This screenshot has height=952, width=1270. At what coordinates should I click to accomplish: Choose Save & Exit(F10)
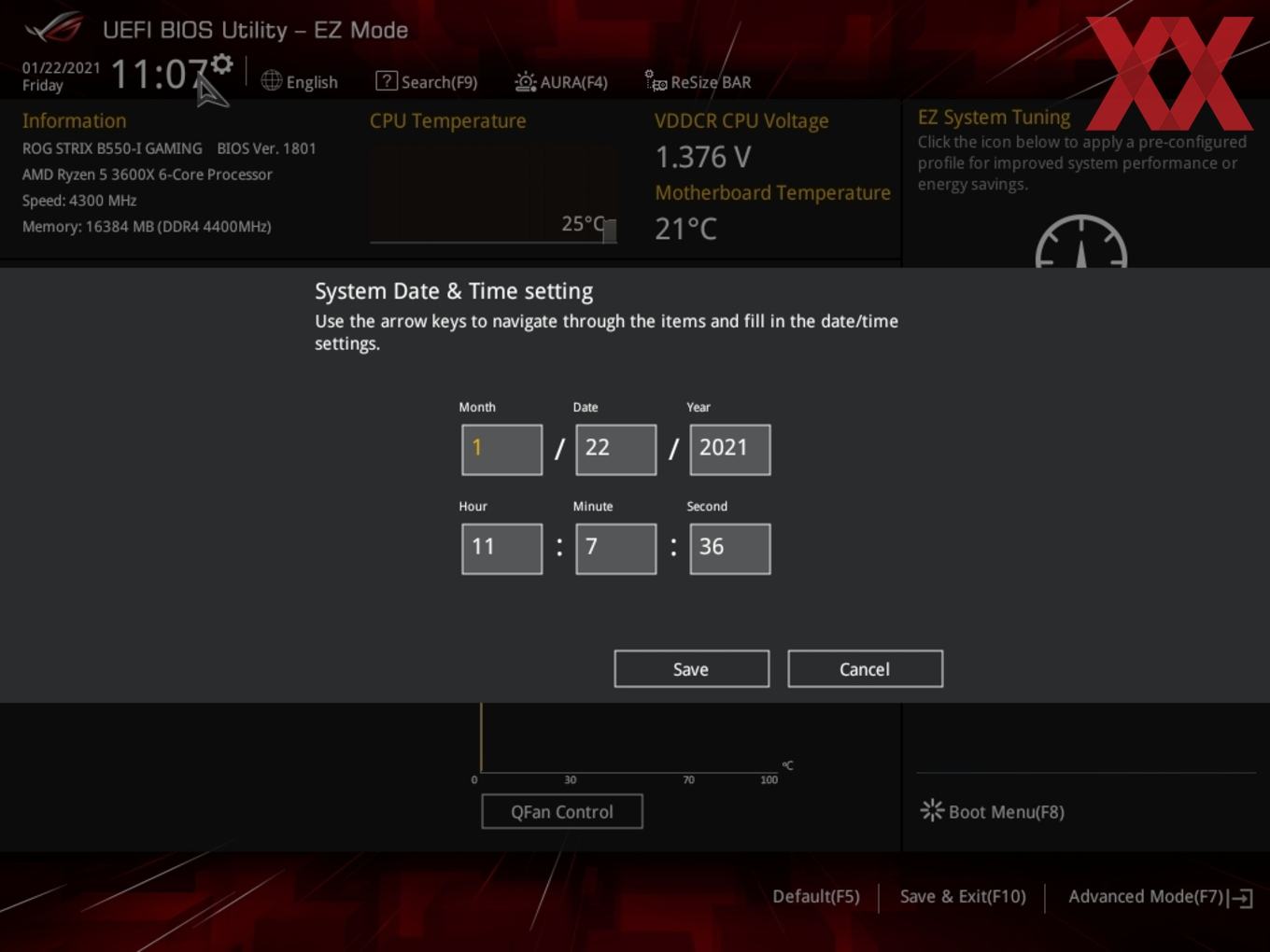point(963,897)
